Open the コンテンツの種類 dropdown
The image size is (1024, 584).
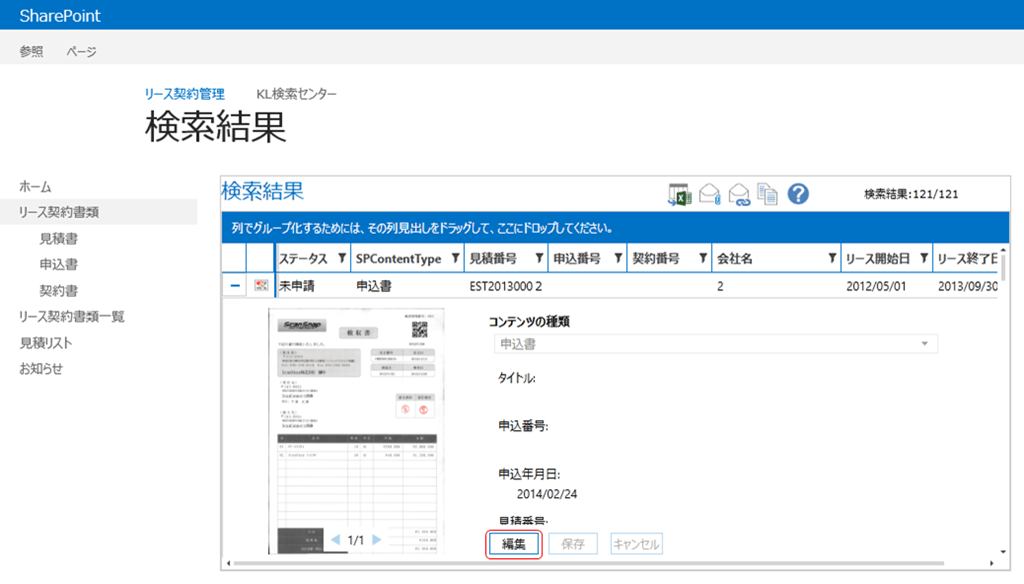(715, 344)
